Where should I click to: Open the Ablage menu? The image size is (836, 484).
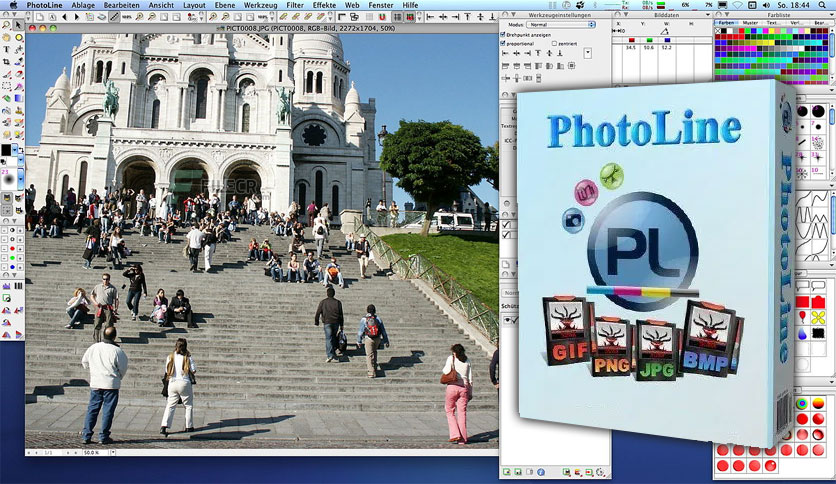(83, 5)
